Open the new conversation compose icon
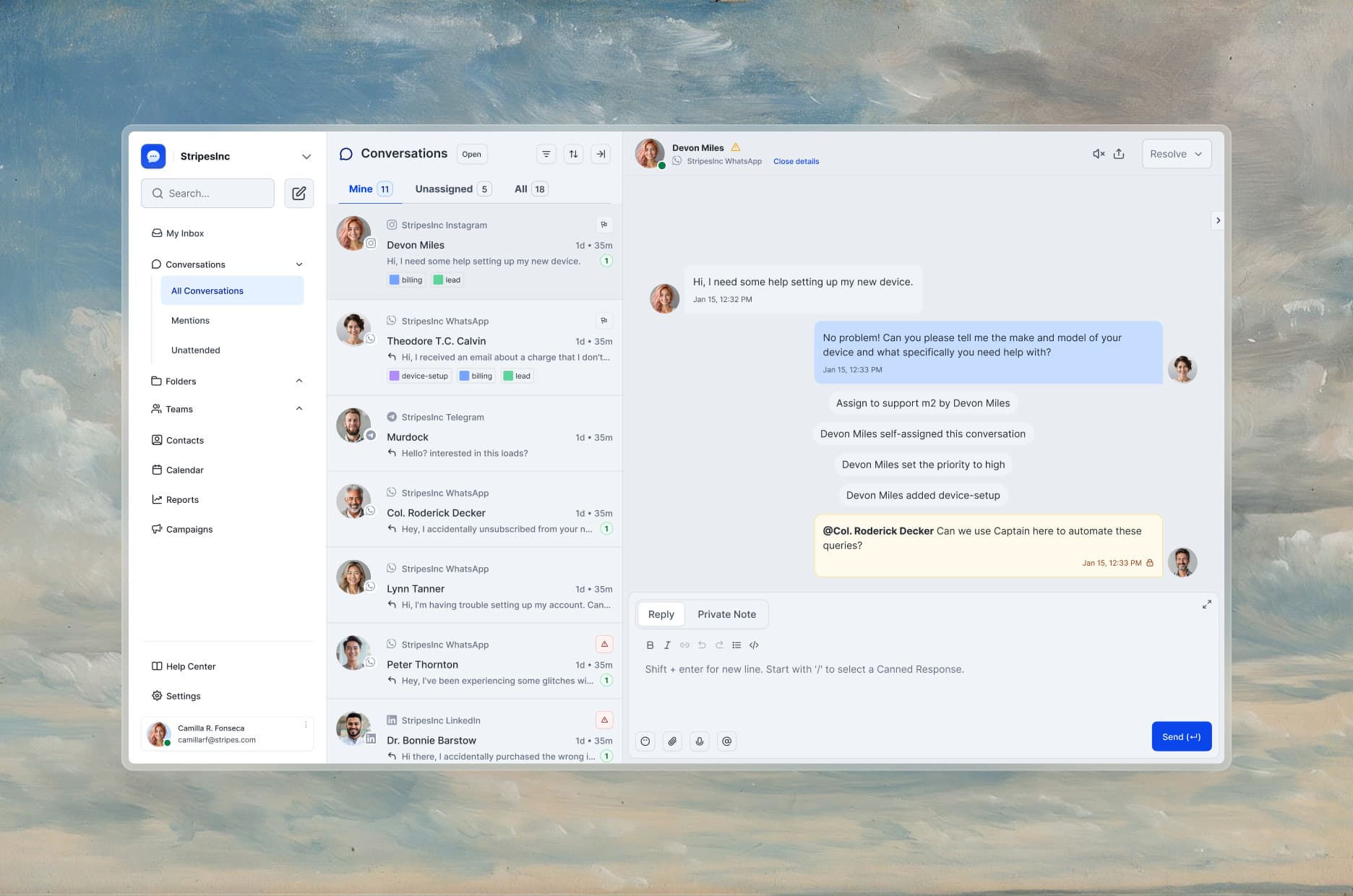Viewport: 1353px width, 896px height. 298,193
